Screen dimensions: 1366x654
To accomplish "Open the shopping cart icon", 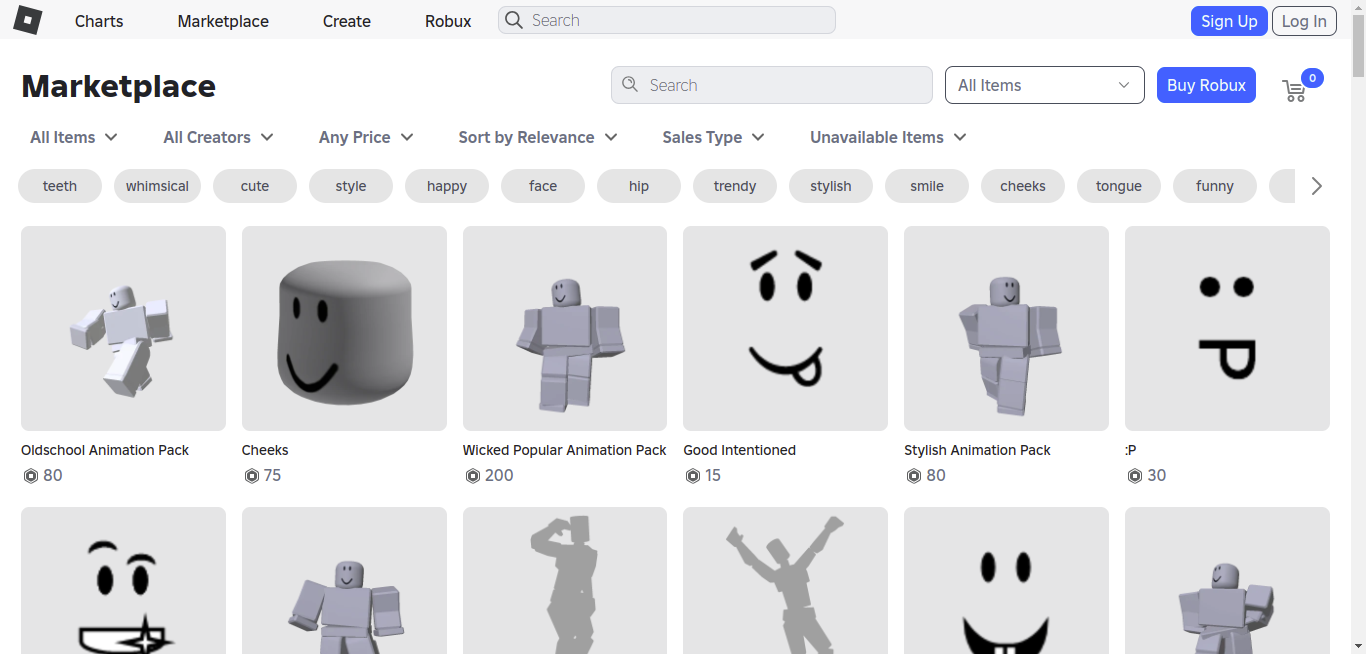I will (1294, 90).
